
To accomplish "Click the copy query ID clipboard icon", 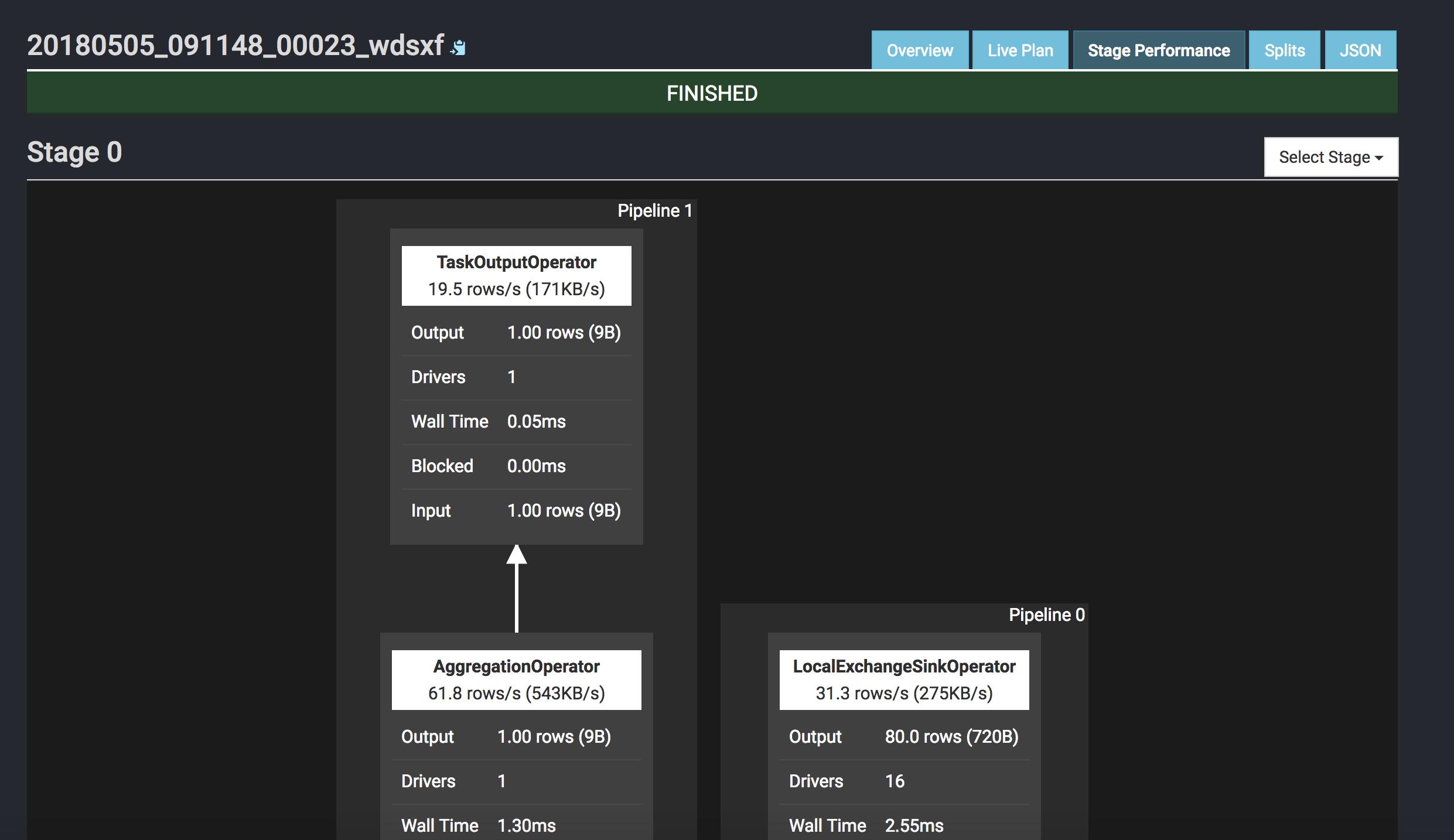I will [459, 47].
